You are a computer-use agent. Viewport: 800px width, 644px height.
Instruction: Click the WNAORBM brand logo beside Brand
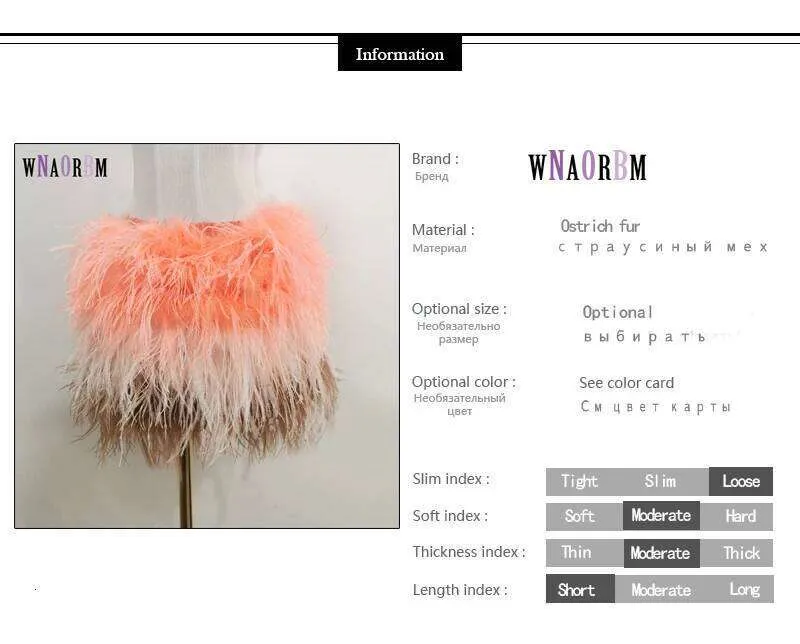click(x=587, y=166)
